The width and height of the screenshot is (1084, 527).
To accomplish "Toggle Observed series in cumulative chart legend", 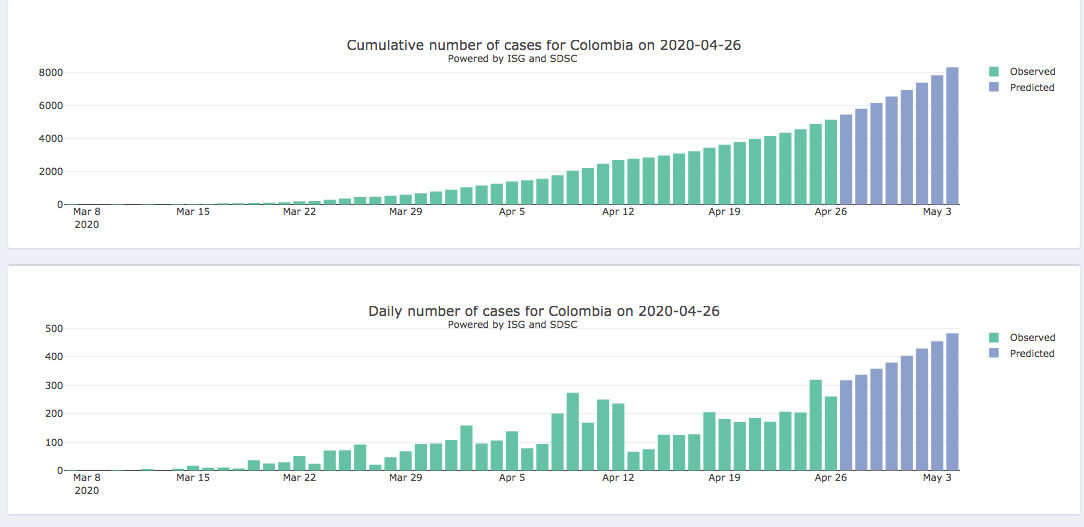I will coord(1032,72).
